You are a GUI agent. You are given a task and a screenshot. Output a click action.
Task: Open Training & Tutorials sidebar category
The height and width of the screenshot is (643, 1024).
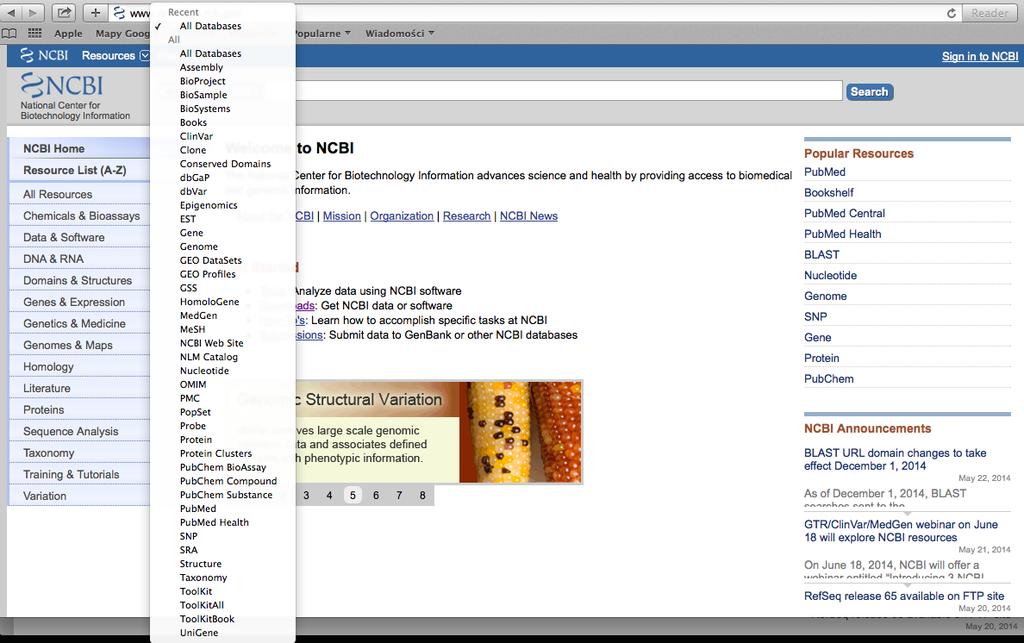79,475
